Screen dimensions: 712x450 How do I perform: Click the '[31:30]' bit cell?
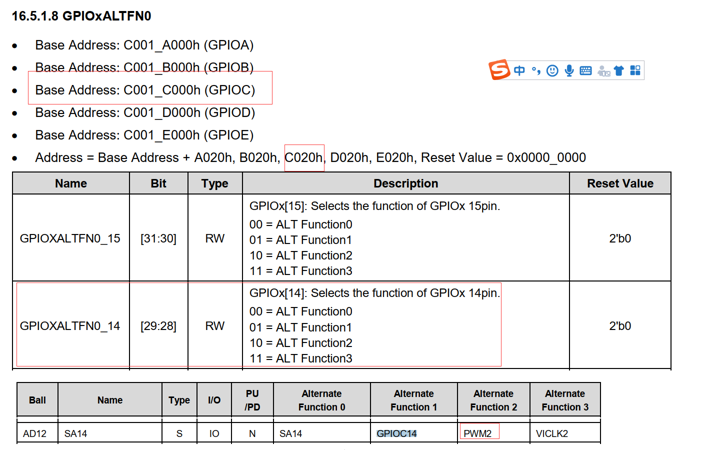(158, 238)
